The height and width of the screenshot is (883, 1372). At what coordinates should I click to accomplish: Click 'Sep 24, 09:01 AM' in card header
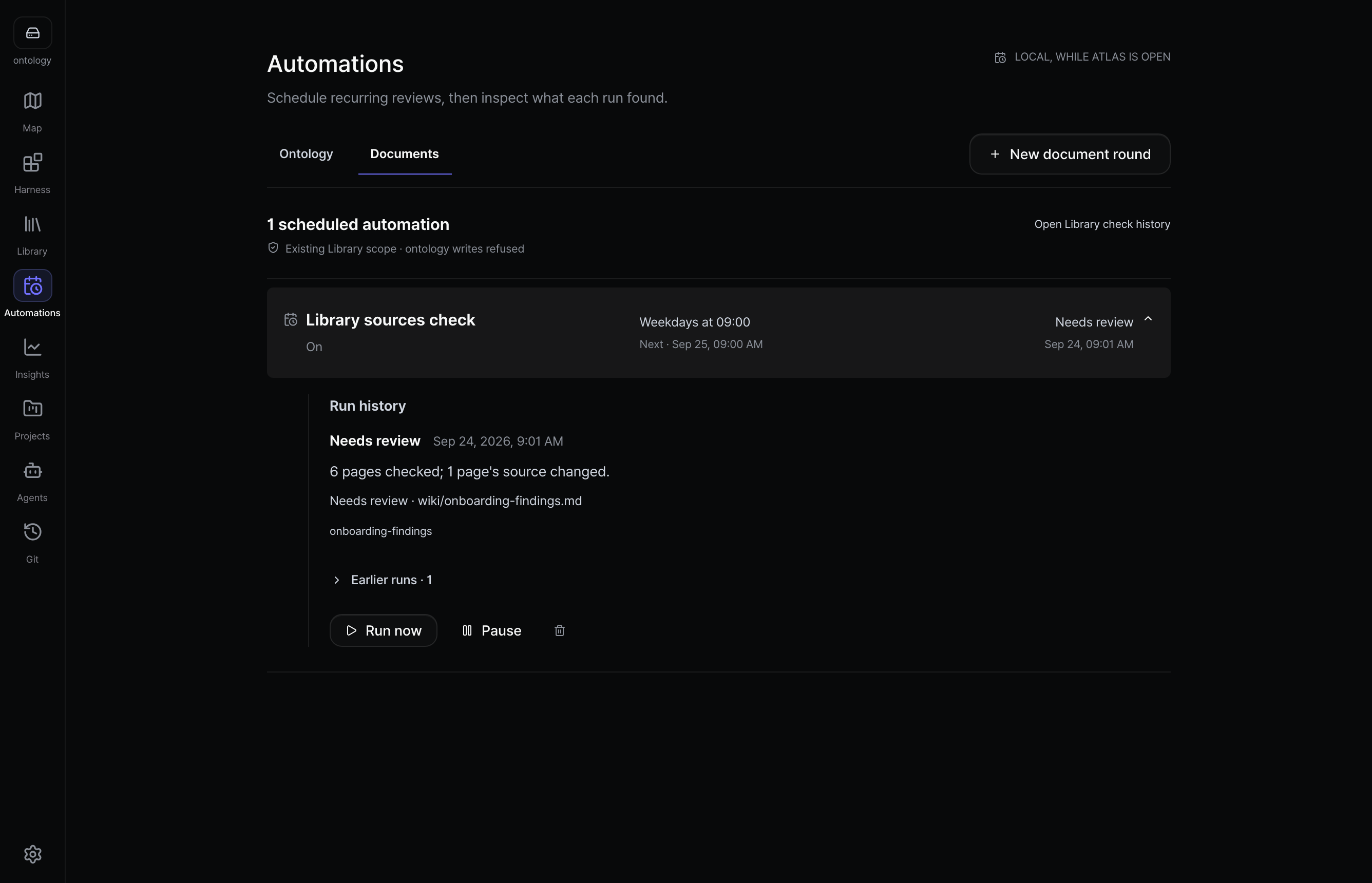[1089, 344]
